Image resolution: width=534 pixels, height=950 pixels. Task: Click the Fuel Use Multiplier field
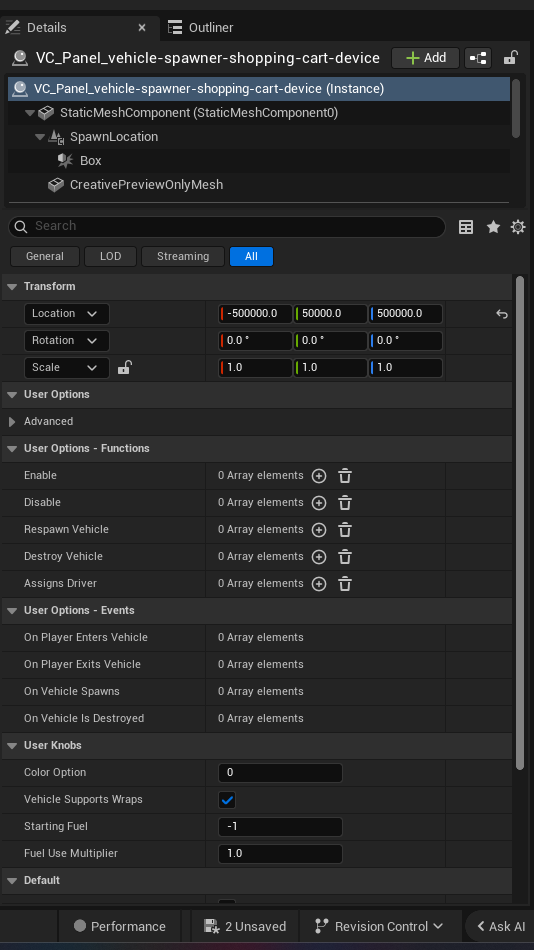[280, 854]
